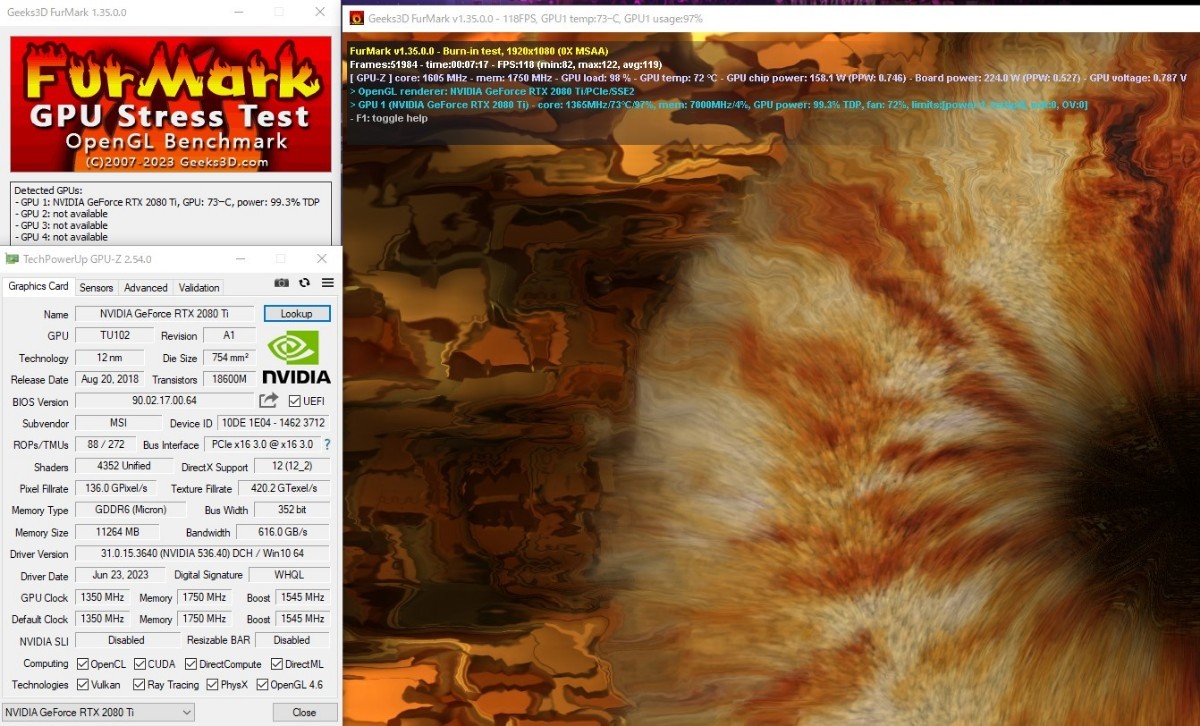Click the Frames and FPS line in FurMark overlay

click(506, 64)
